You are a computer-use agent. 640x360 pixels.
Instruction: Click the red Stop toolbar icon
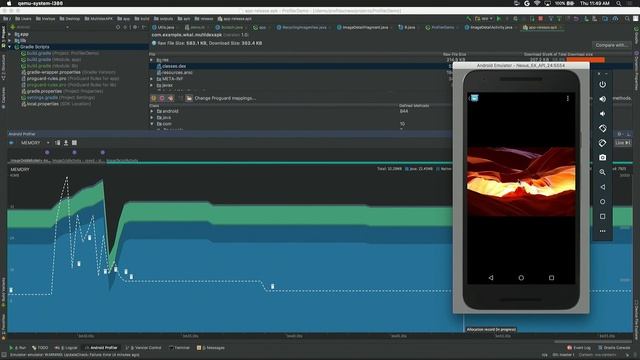point(540,19)
